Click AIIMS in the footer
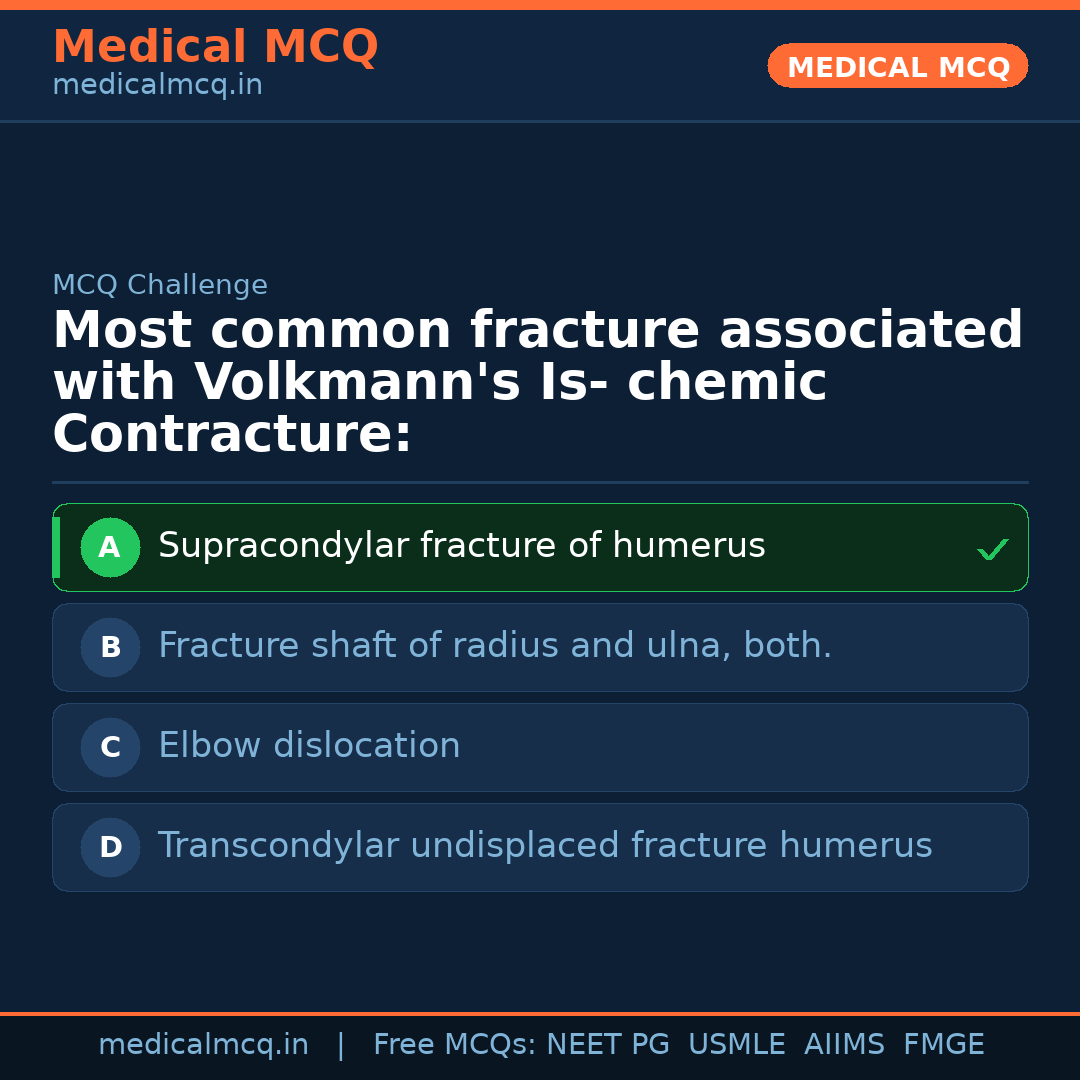Screen dimensions: 1080x1080 [x=844, y=1045]
